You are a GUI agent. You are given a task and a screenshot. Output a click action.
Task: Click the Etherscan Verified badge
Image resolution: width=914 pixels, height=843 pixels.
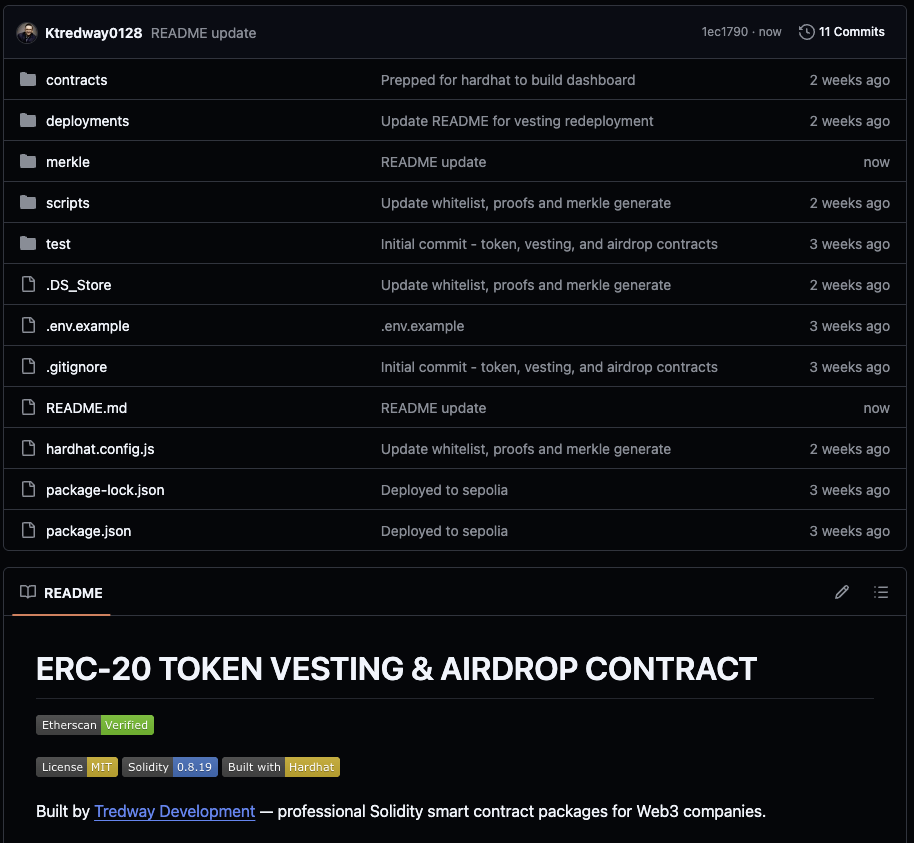[94, 724]
